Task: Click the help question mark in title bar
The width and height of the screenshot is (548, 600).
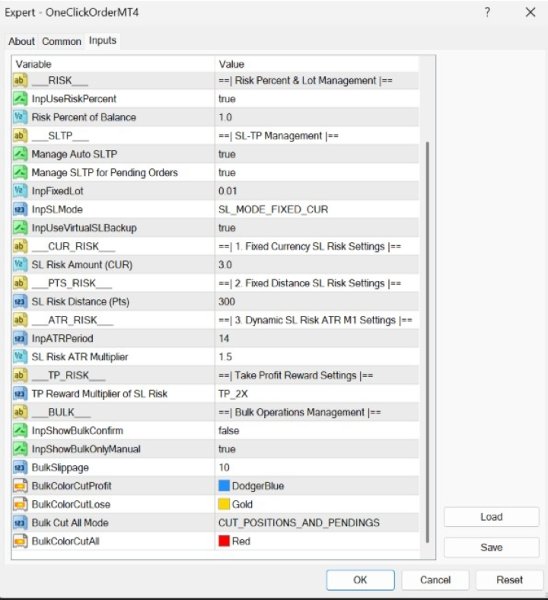Action: 487,13
